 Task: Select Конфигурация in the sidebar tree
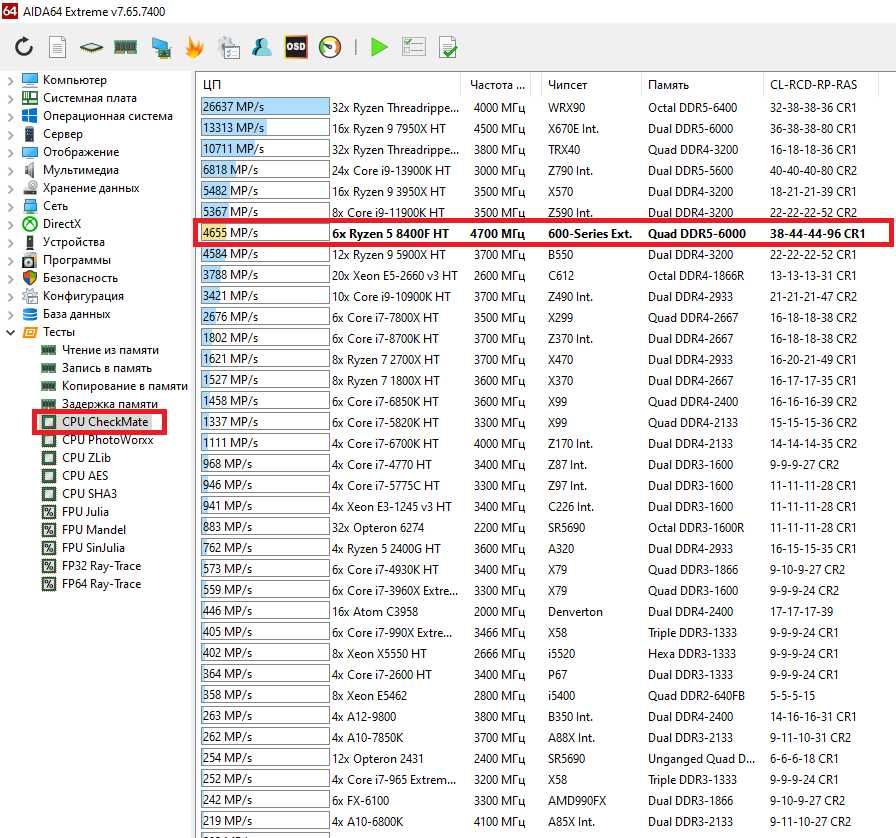click(83, 296)
